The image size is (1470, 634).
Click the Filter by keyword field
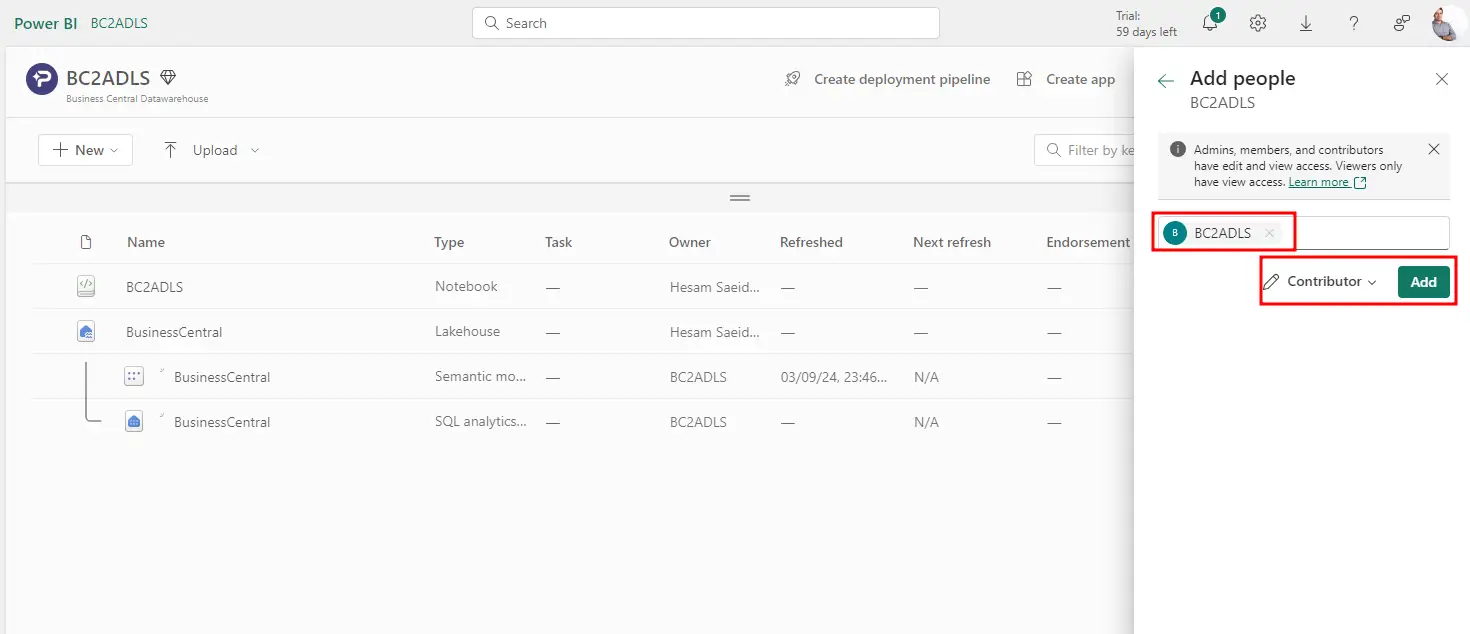pyautogui.click(x=1085, y=150)
